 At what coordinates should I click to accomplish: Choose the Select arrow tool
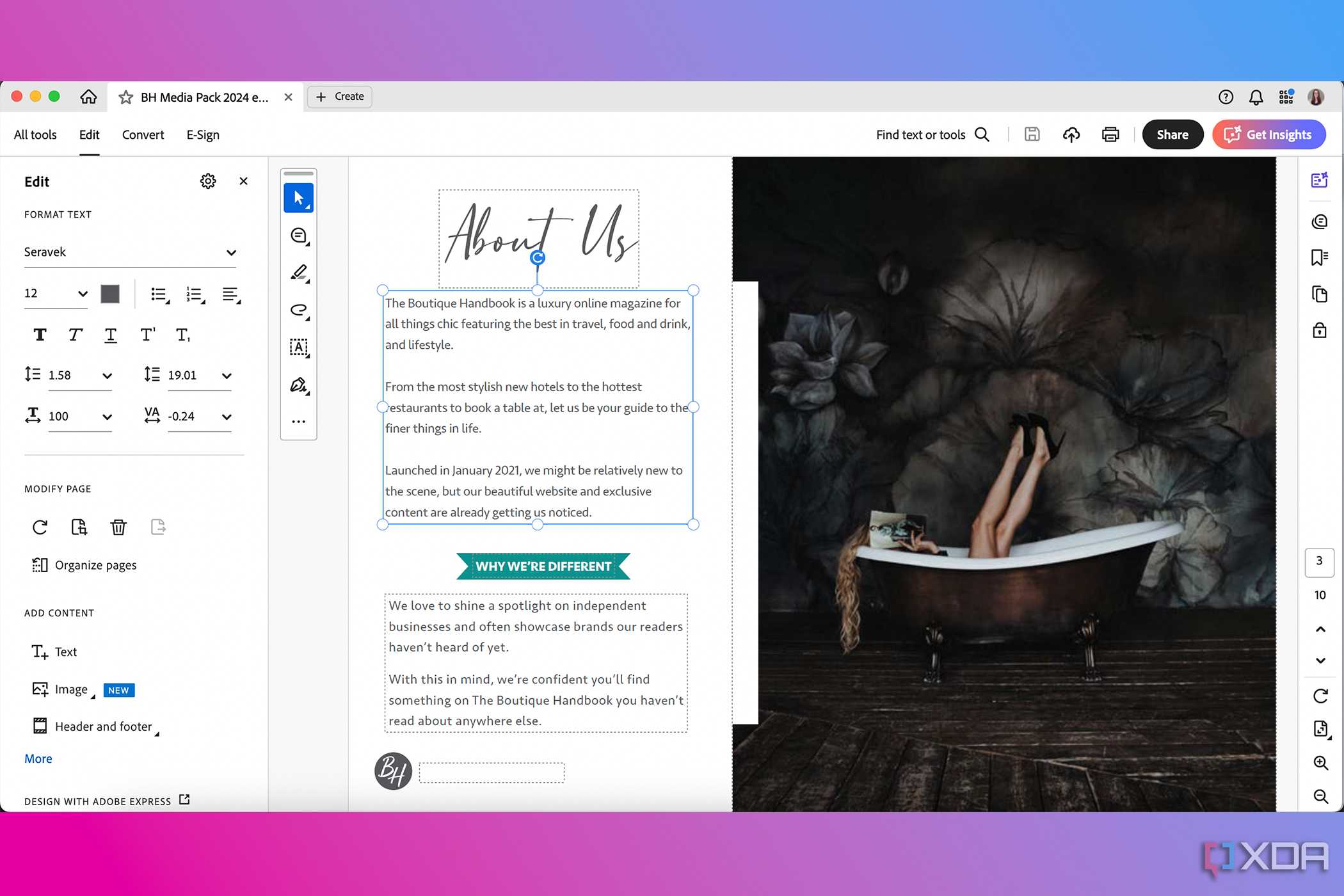[298, 198]
